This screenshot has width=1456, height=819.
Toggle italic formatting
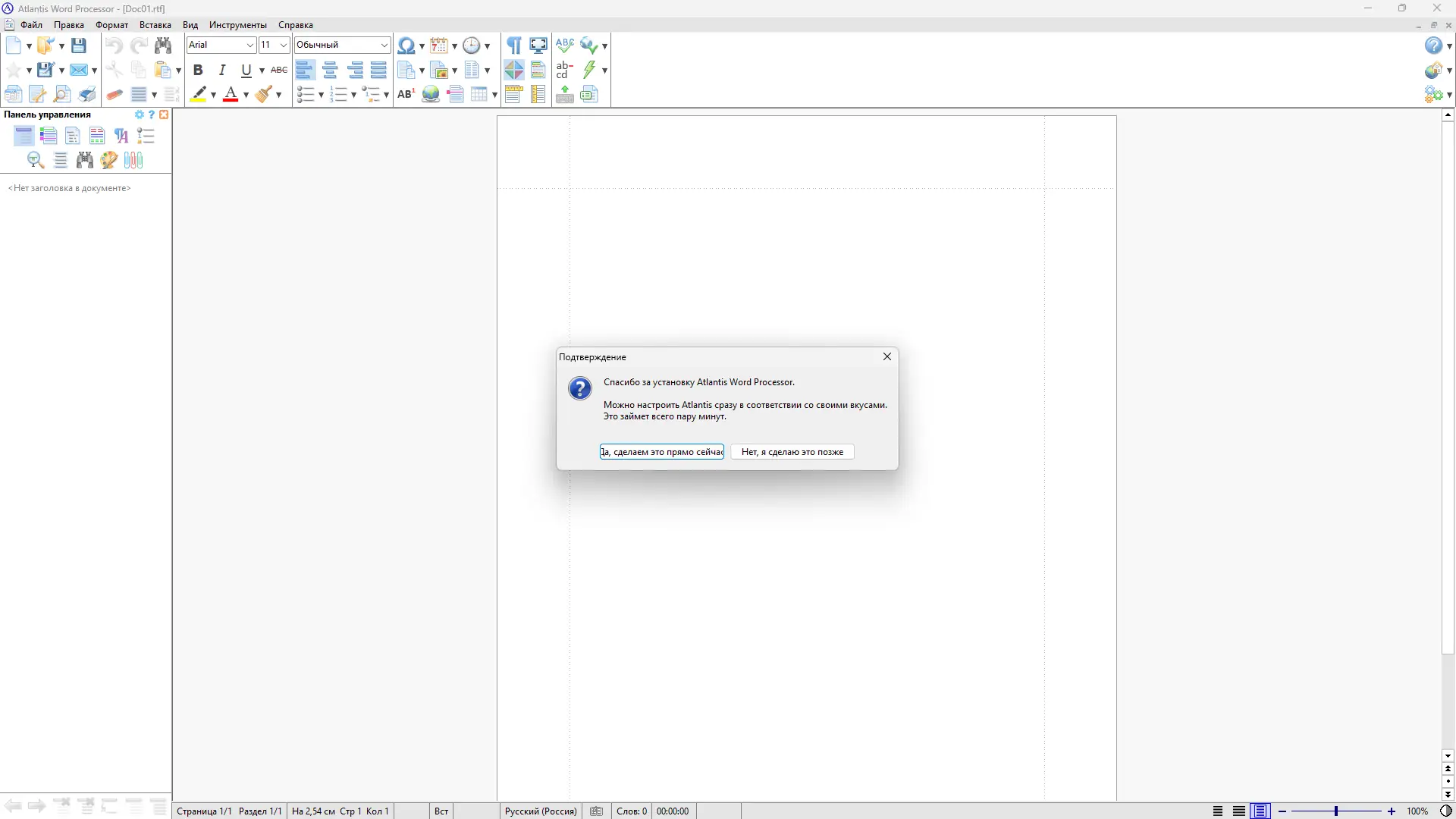(221, 70)
